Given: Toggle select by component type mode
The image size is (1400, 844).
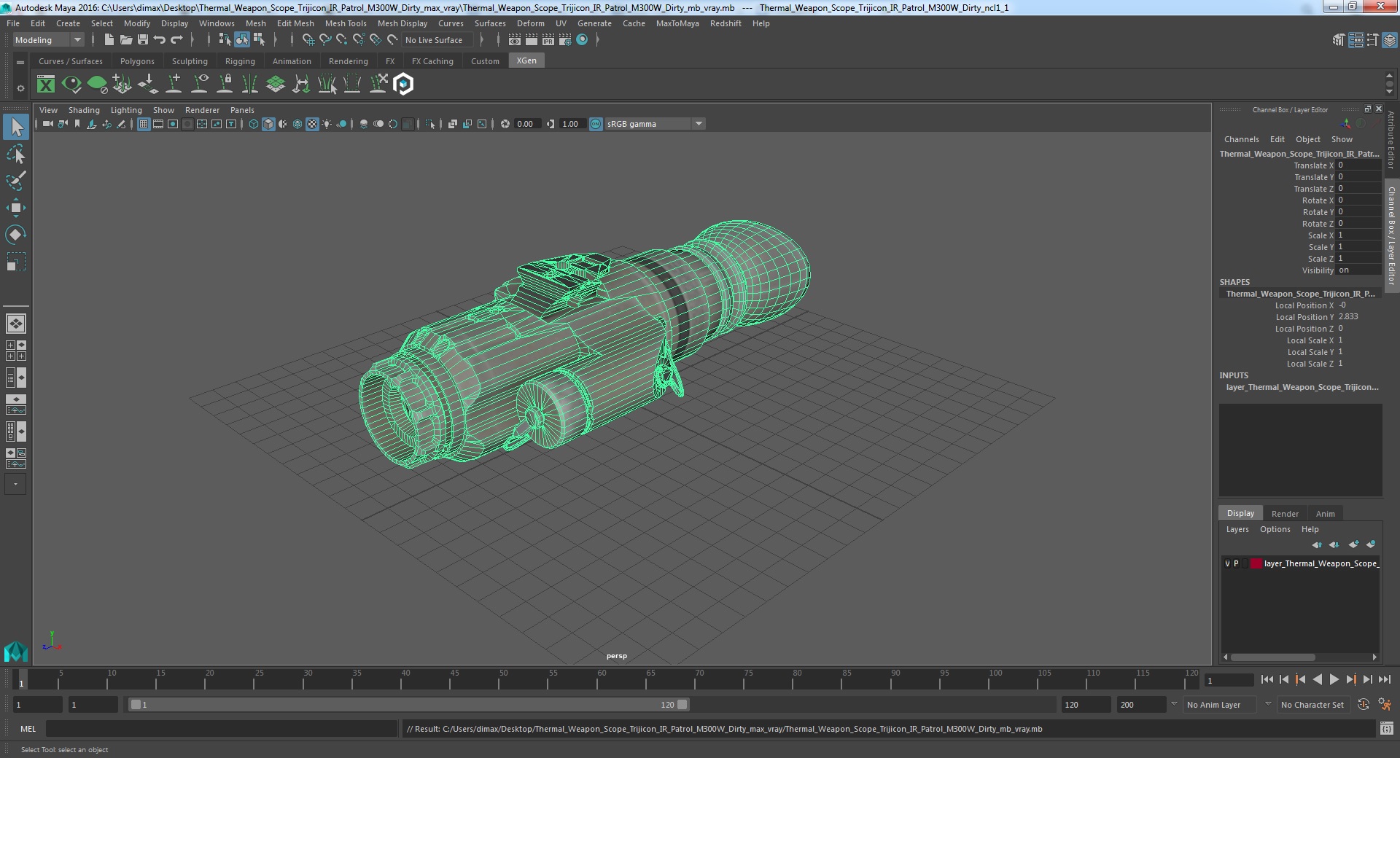Looking at the screenshot, I should pyautogui.click(x=259, y=40).
